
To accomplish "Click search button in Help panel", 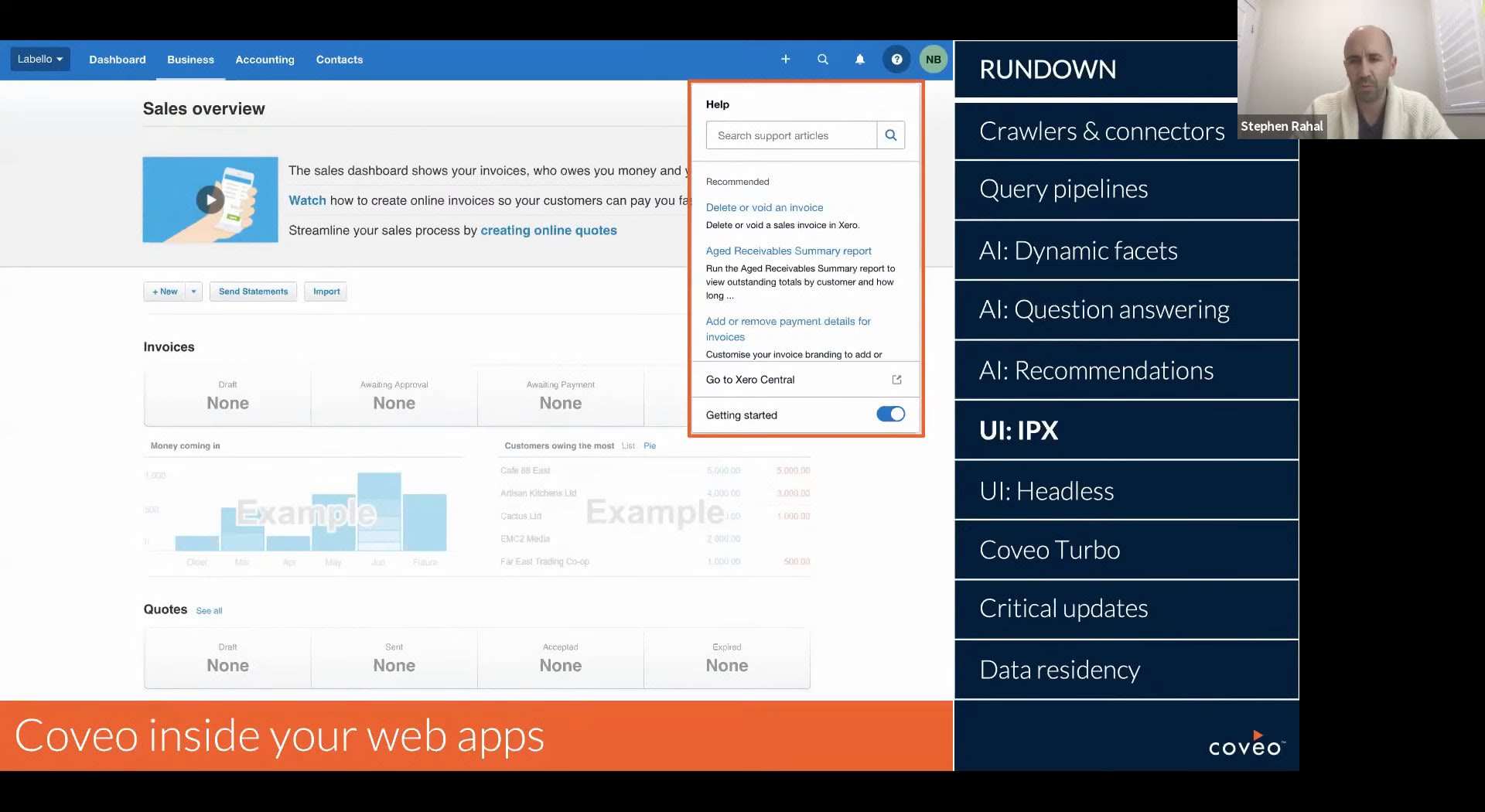I will coord(891,135).
